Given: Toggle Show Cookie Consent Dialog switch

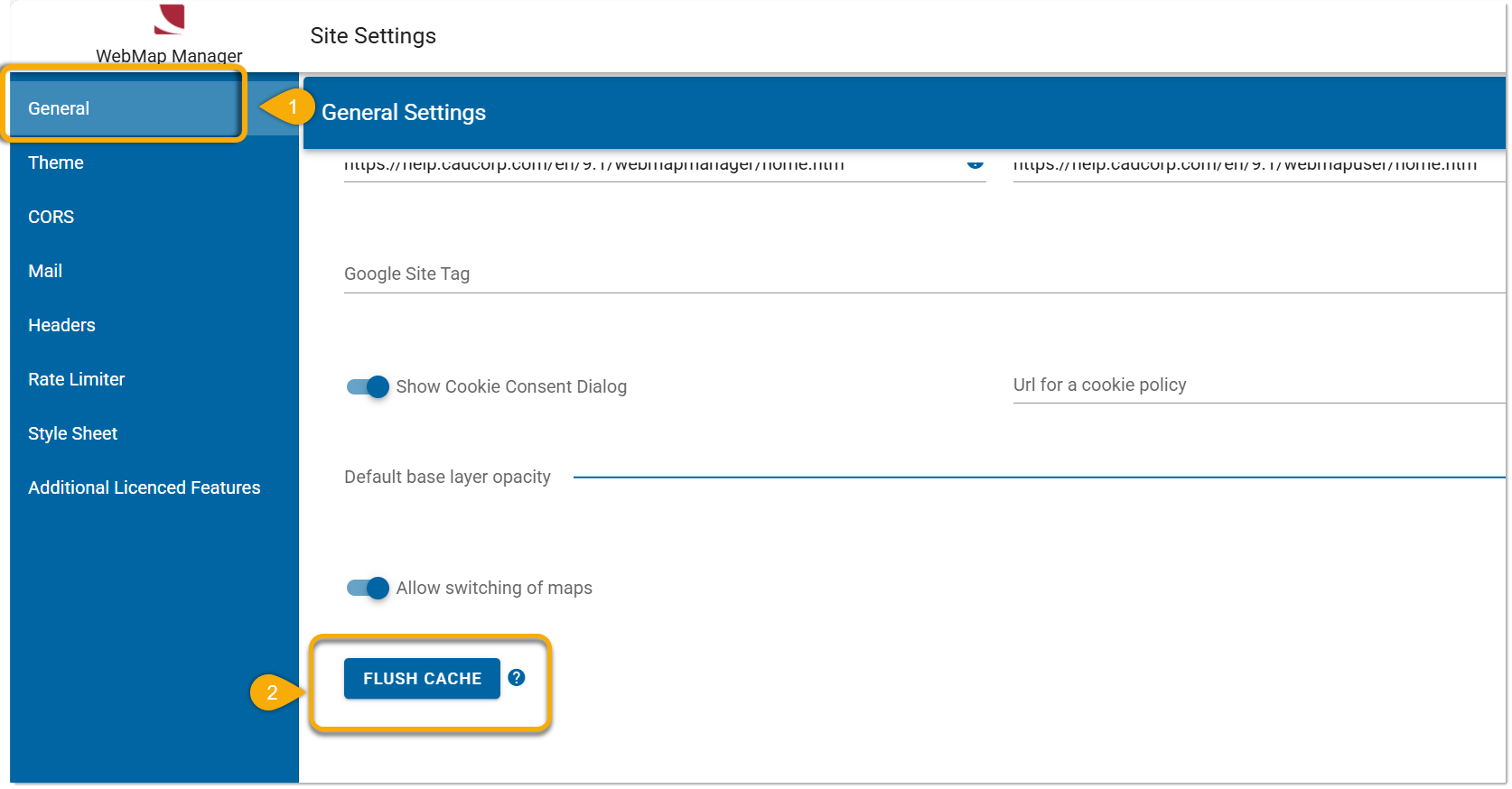Looking at the screenshot, I should click(x=368, y=386).
